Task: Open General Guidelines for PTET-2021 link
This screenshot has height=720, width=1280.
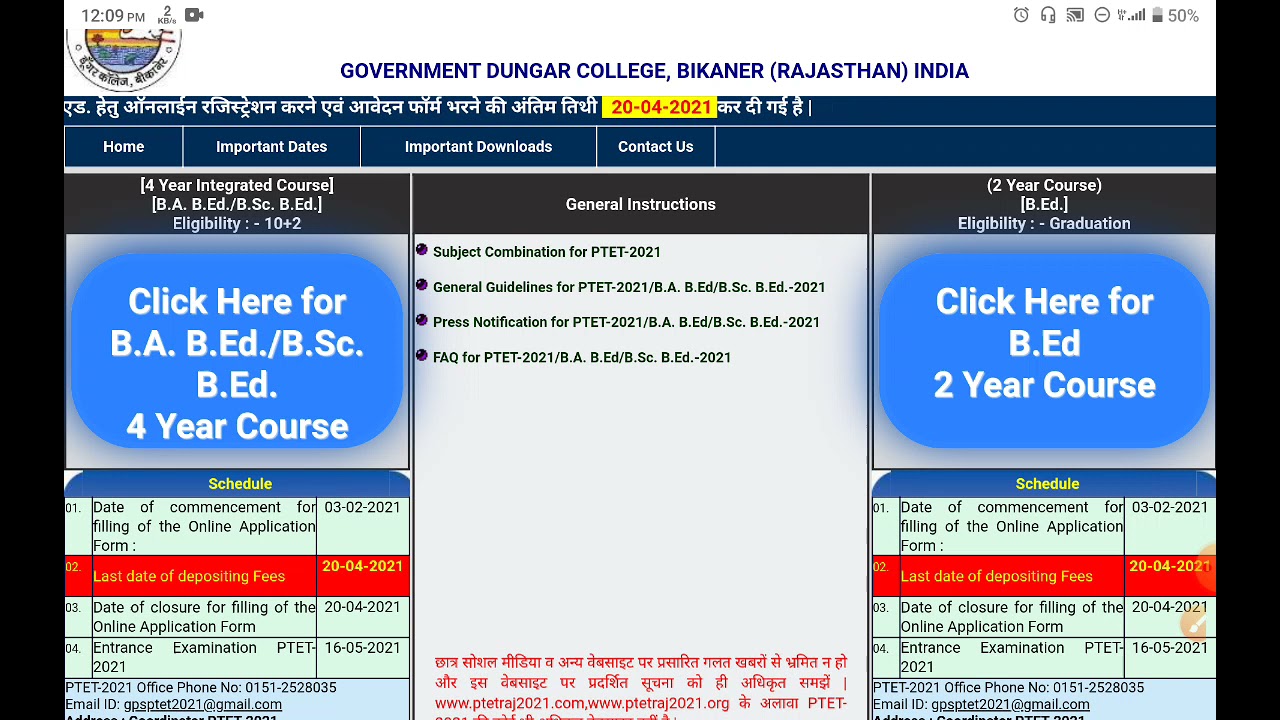Action: tap(629, 287)
